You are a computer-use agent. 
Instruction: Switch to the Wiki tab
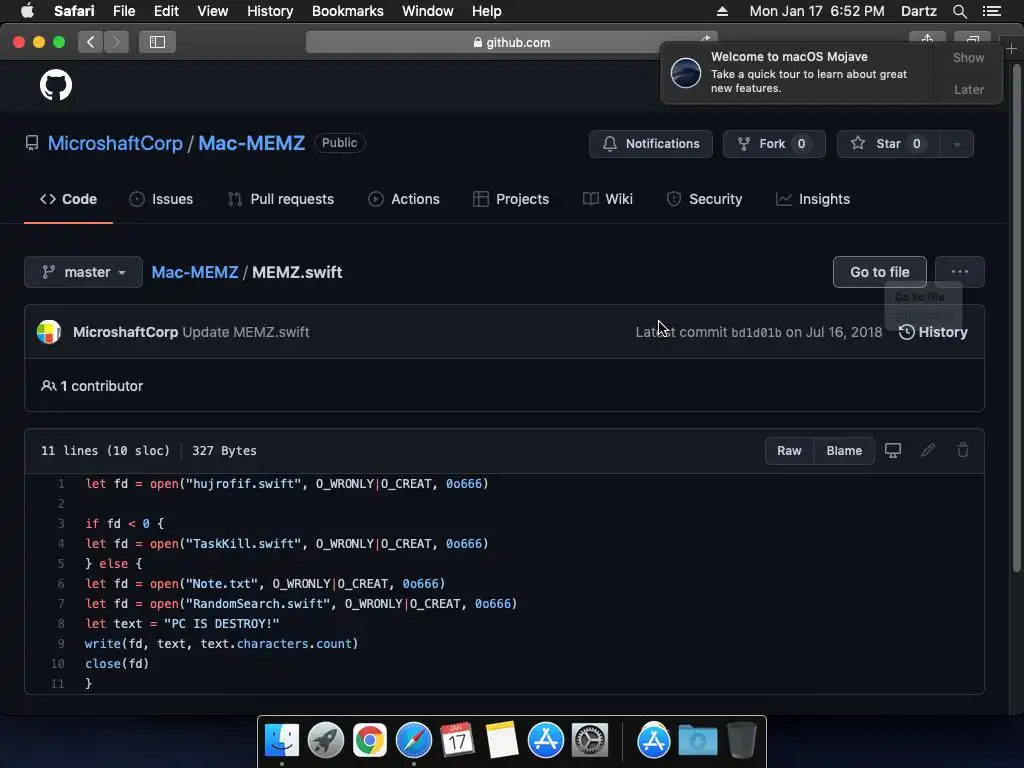(x=608, y=199)
